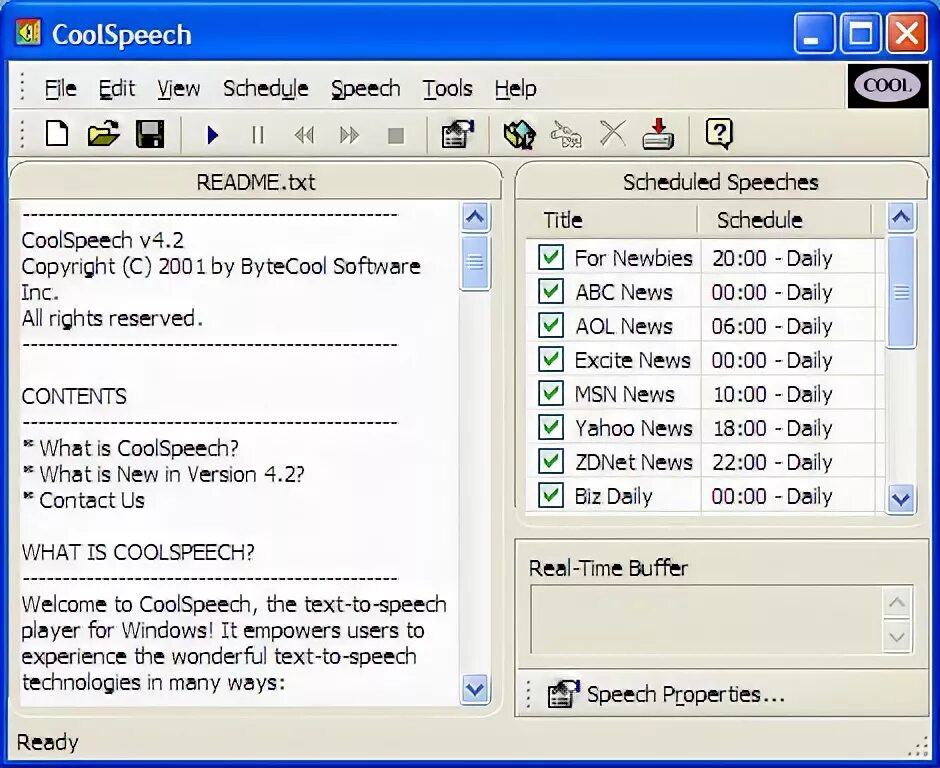Image resolution: width=940 pixels, height=768 pixels.
Task: Fast forward the speech
Action: (349, 135)
